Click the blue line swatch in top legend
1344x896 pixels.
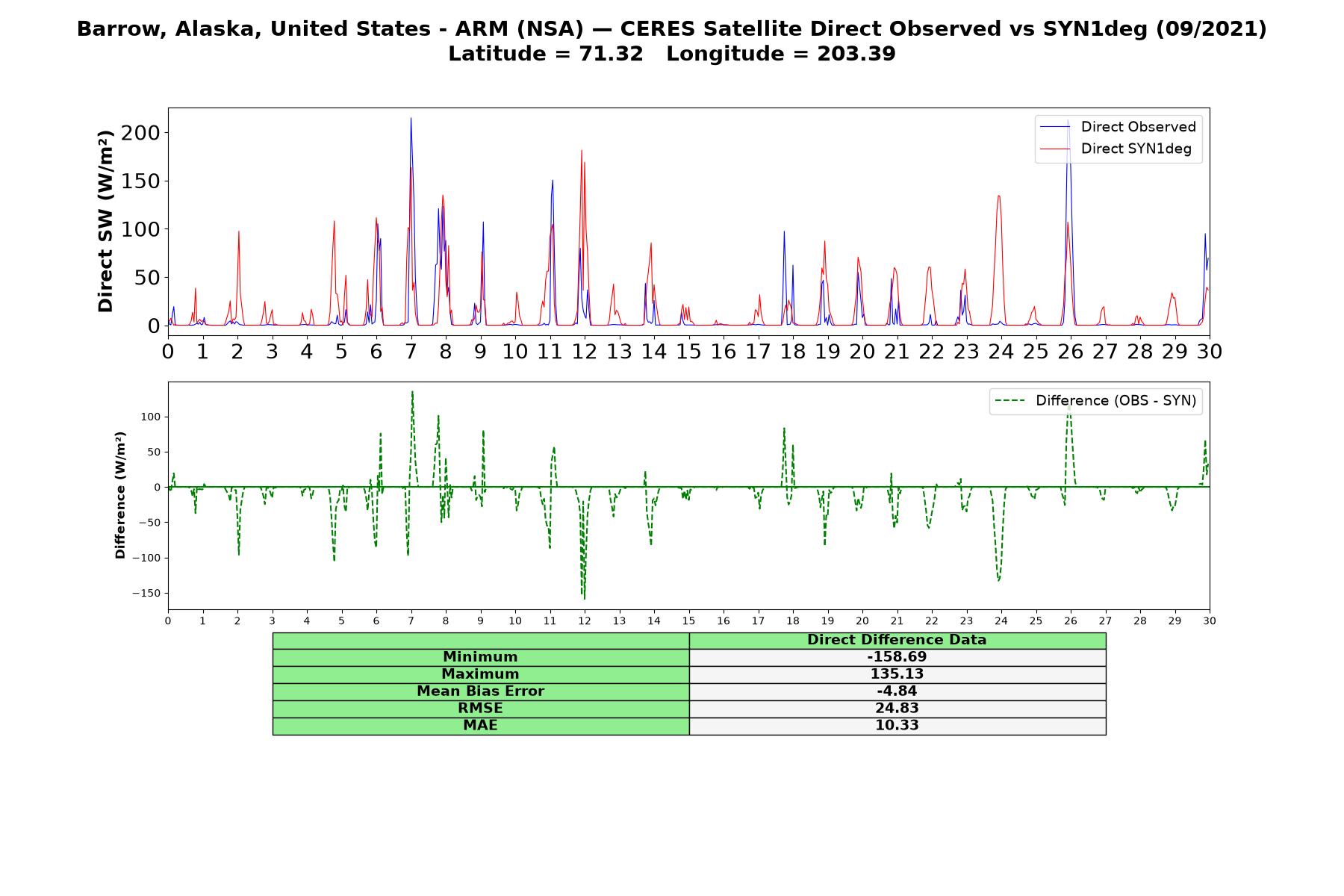click(1056, 127)
